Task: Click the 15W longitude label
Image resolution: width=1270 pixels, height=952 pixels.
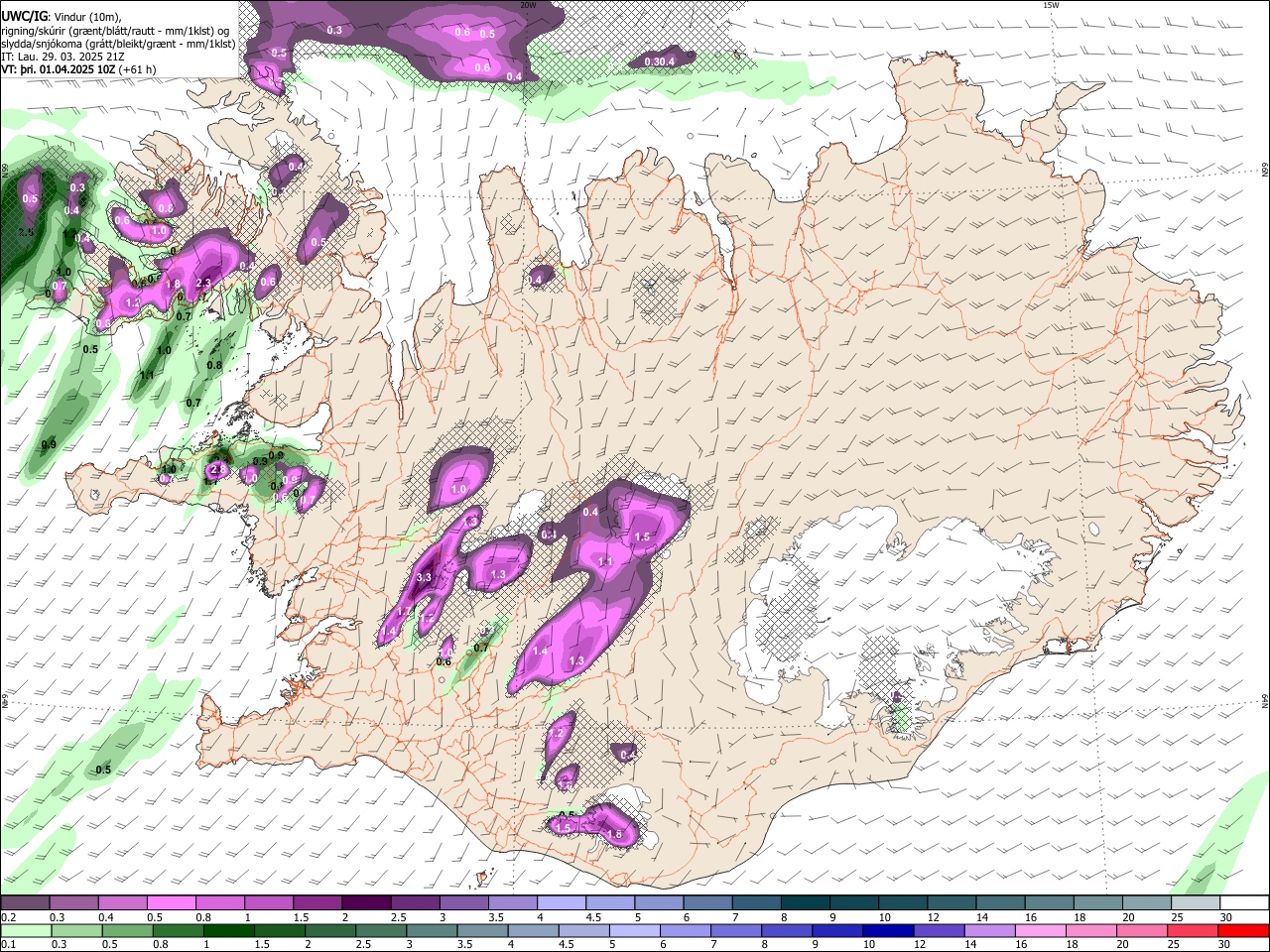Action: [1051, 5]
